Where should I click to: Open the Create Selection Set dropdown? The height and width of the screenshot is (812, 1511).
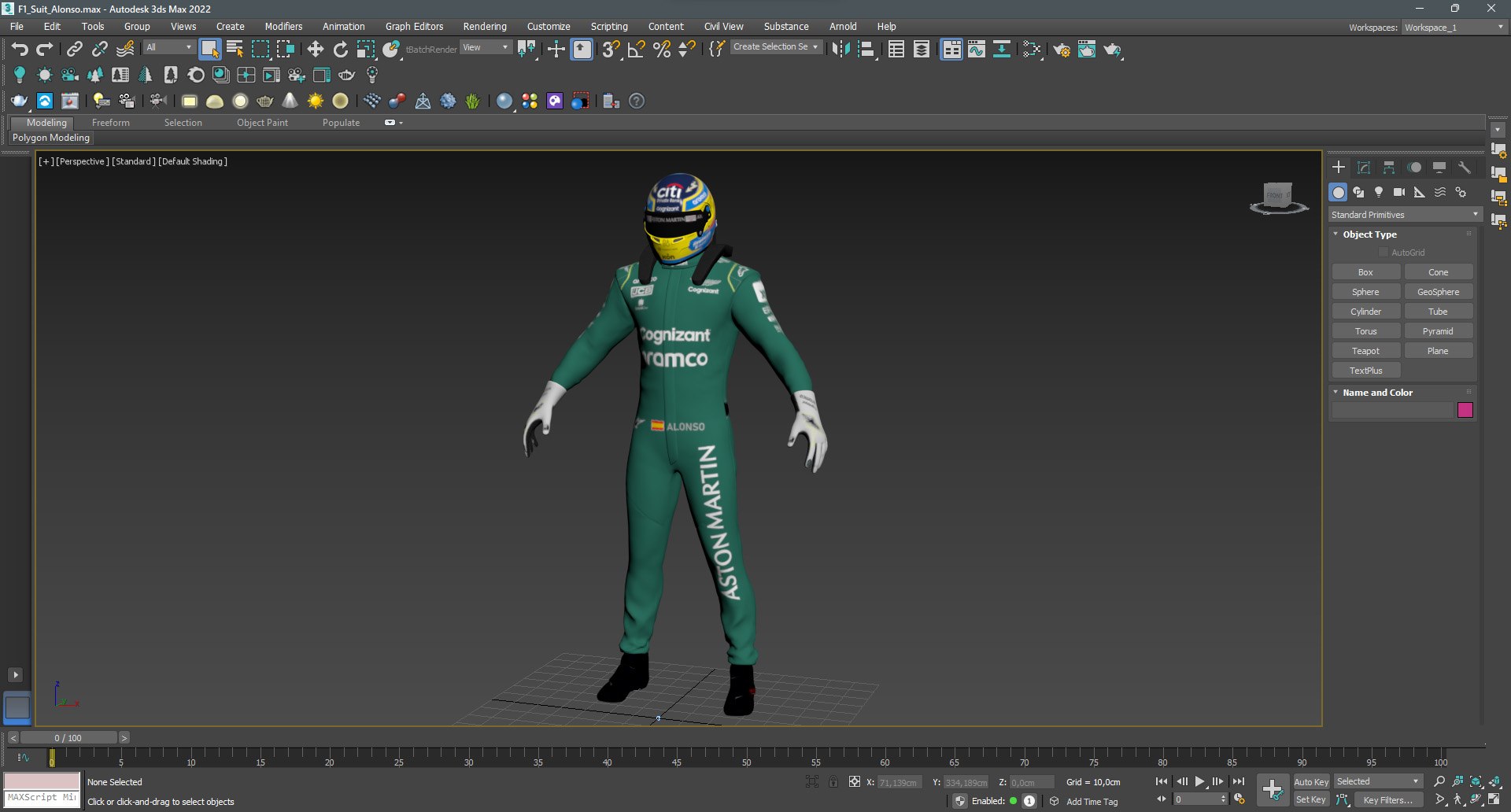pos(776,47)
